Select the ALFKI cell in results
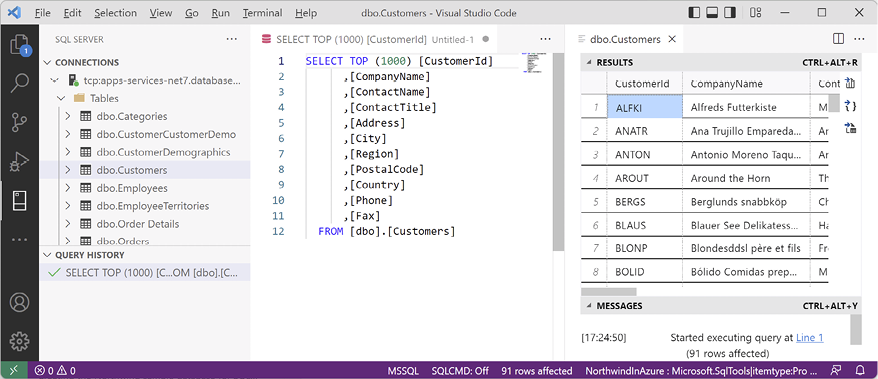This screenshot has width=878, height=379. point(645,107)
